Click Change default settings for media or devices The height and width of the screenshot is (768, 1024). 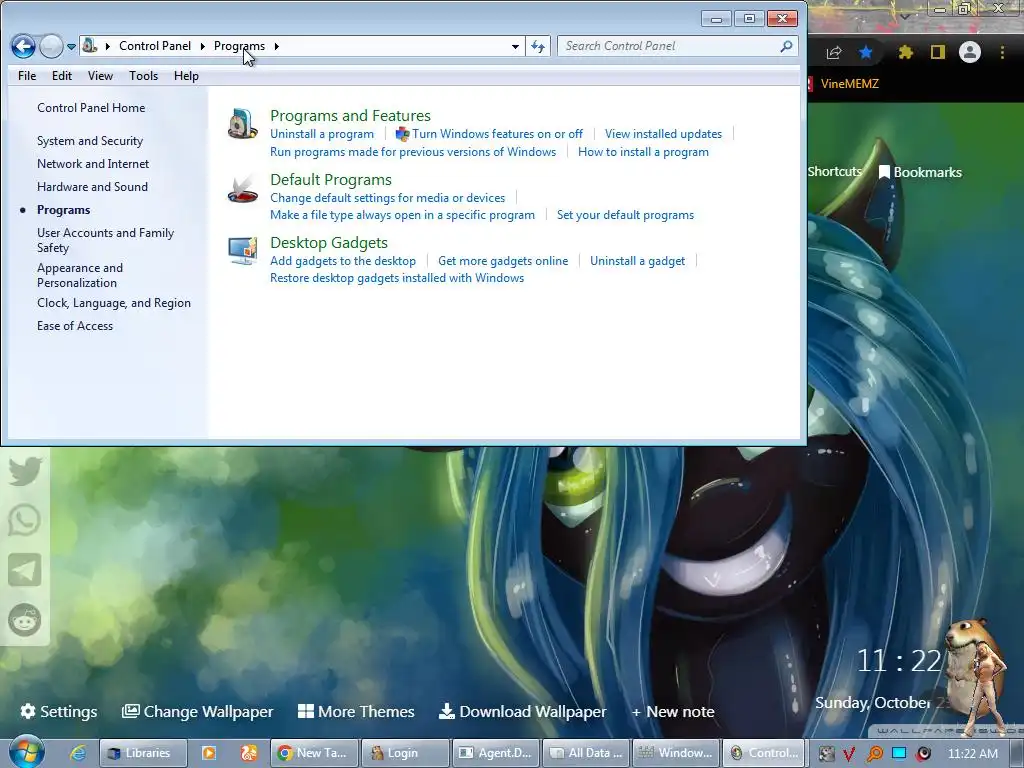point(387,198)
